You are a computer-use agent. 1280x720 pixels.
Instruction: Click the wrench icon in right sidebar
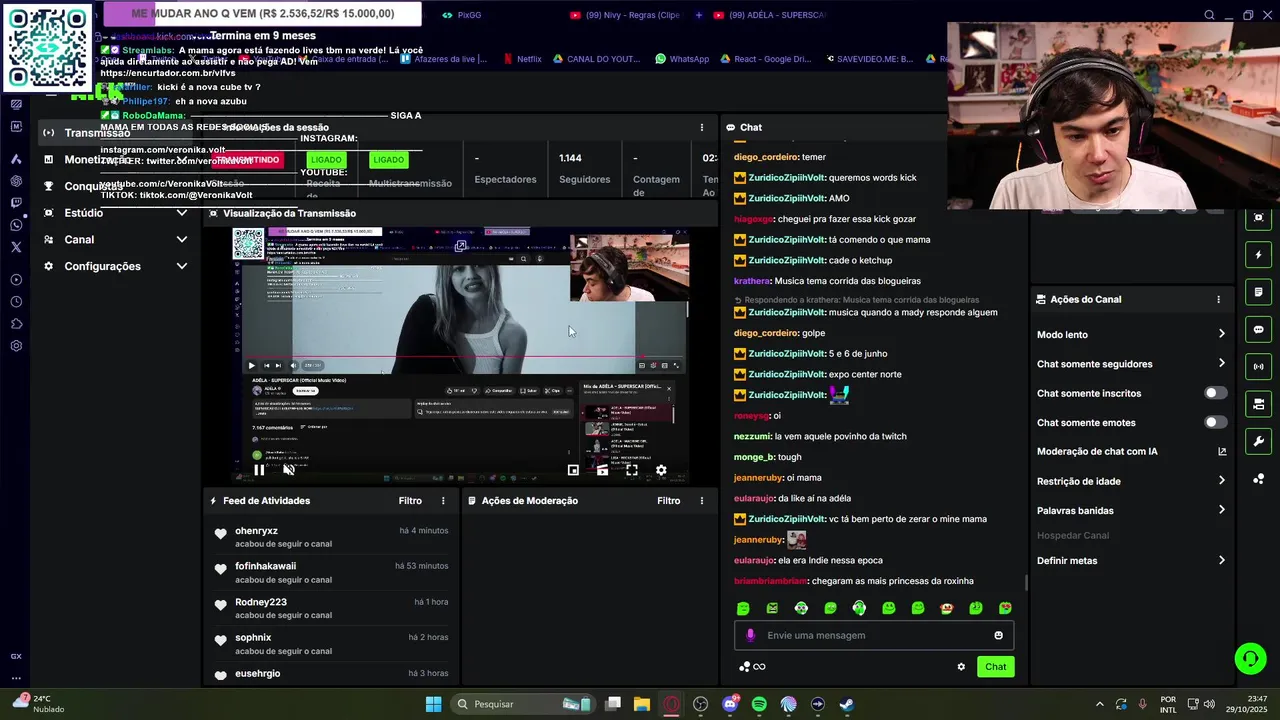[1258, 441]
